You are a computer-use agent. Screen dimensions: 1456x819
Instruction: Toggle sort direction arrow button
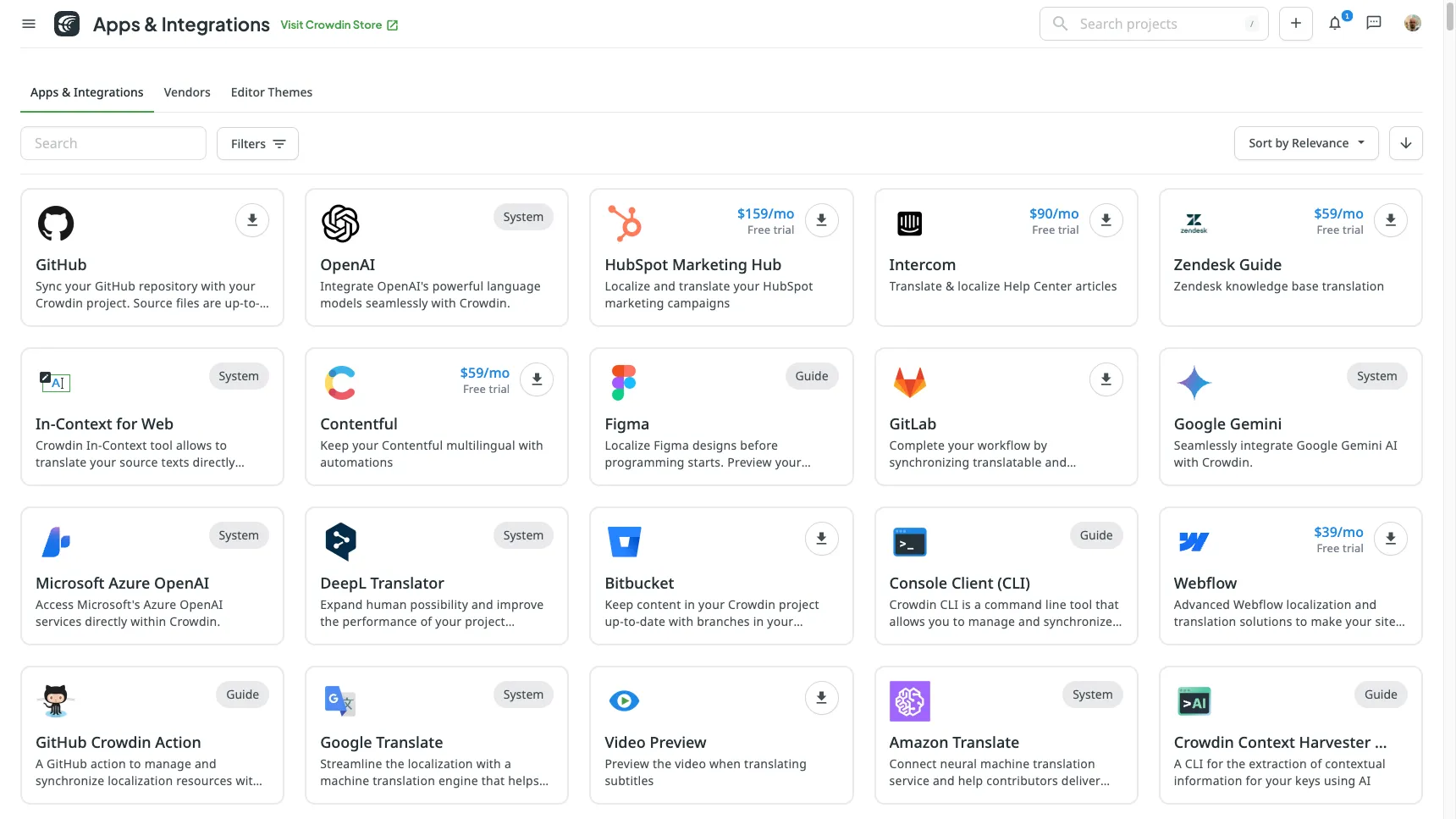1405,143
